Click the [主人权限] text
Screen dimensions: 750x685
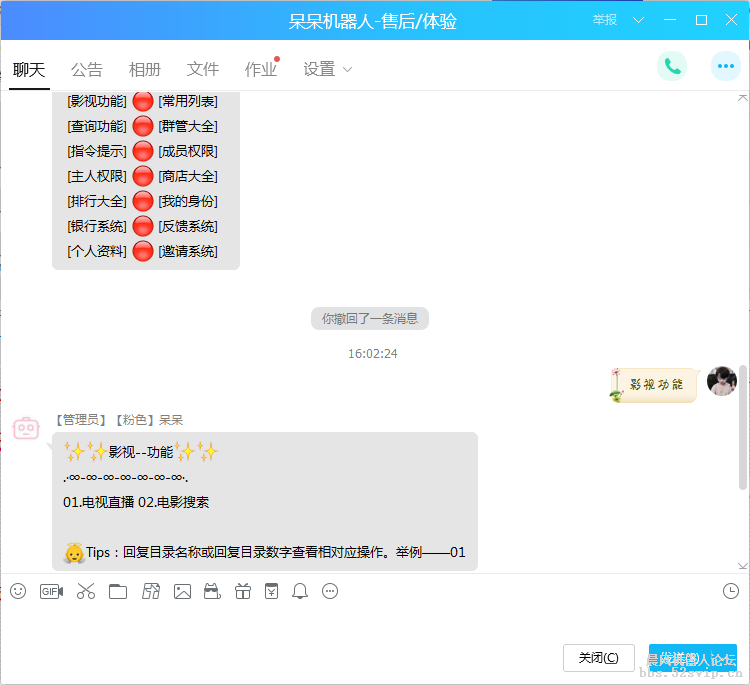(x=97, y=176)
